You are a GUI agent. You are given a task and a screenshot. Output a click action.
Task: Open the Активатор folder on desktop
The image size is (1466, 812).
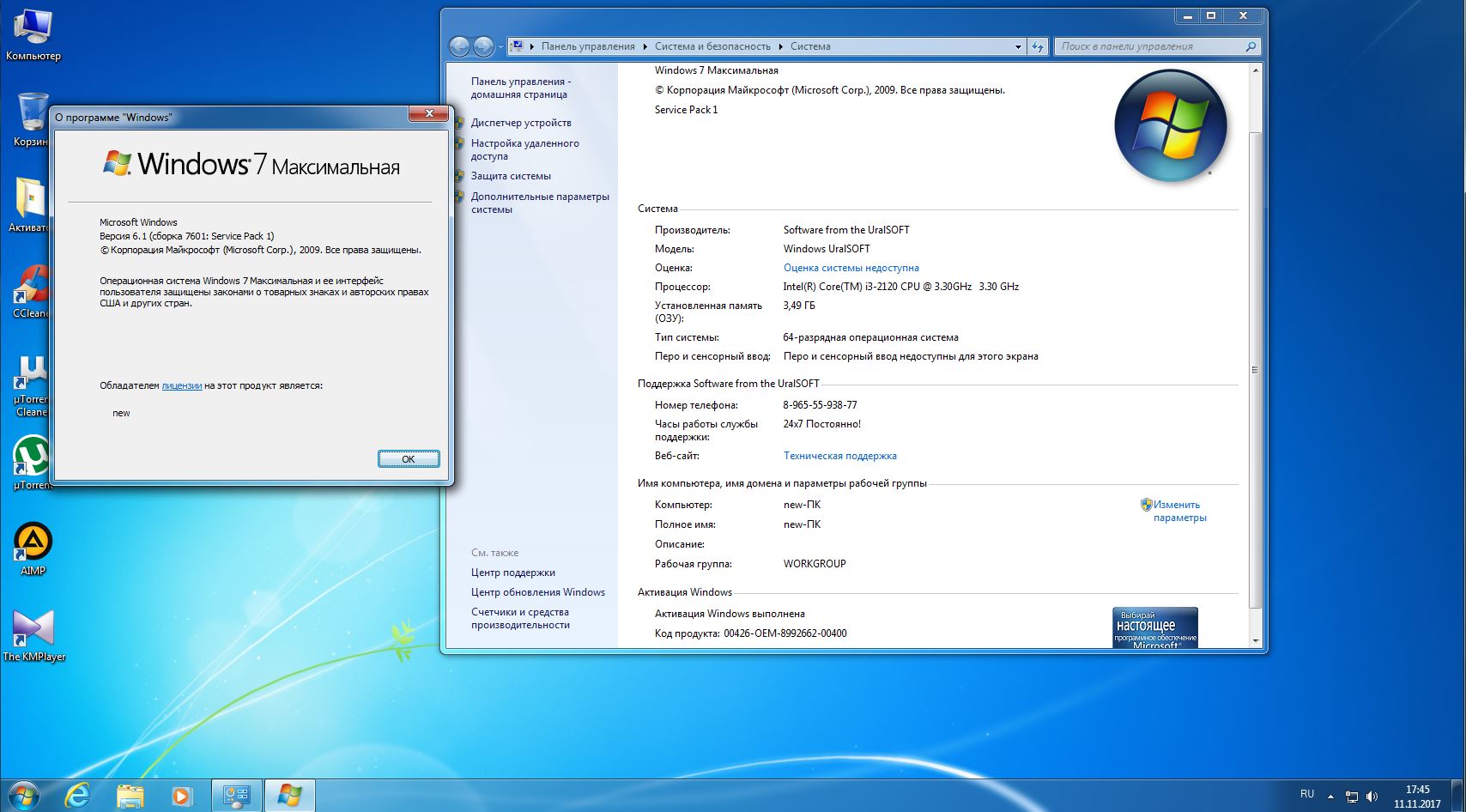pyautogui.click(x=31, y=204)
